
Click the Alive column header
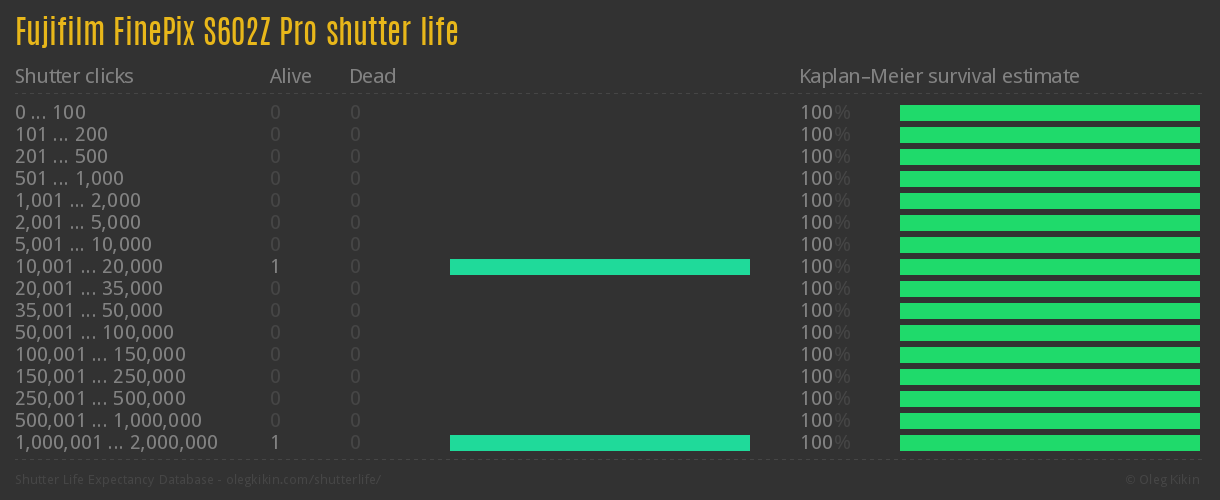pyautogui.click(x=290, y=76)
